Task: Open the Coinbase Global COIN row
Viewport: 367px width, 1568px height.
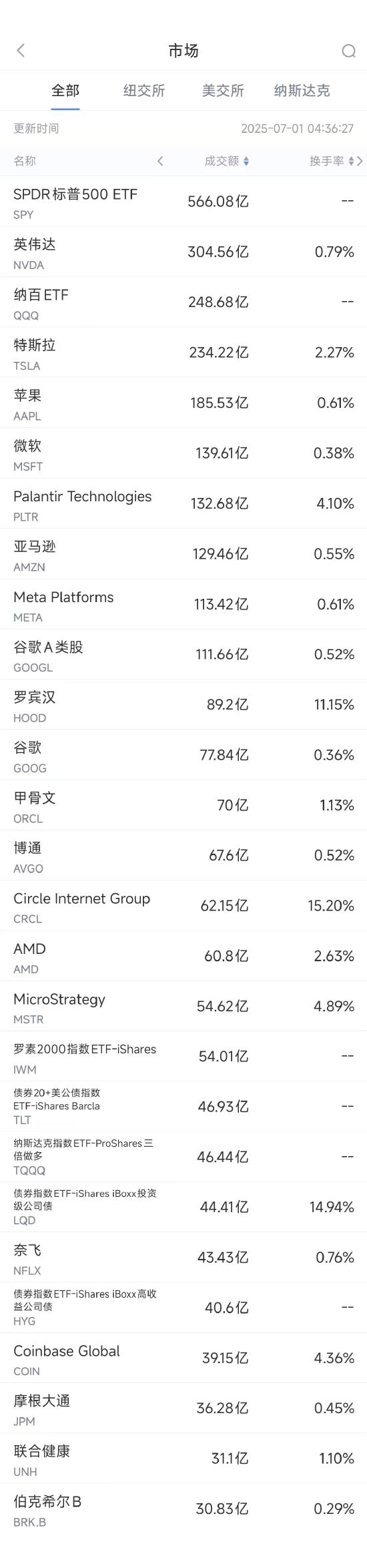Action: pyautogui.click(x=183, y=1358)
